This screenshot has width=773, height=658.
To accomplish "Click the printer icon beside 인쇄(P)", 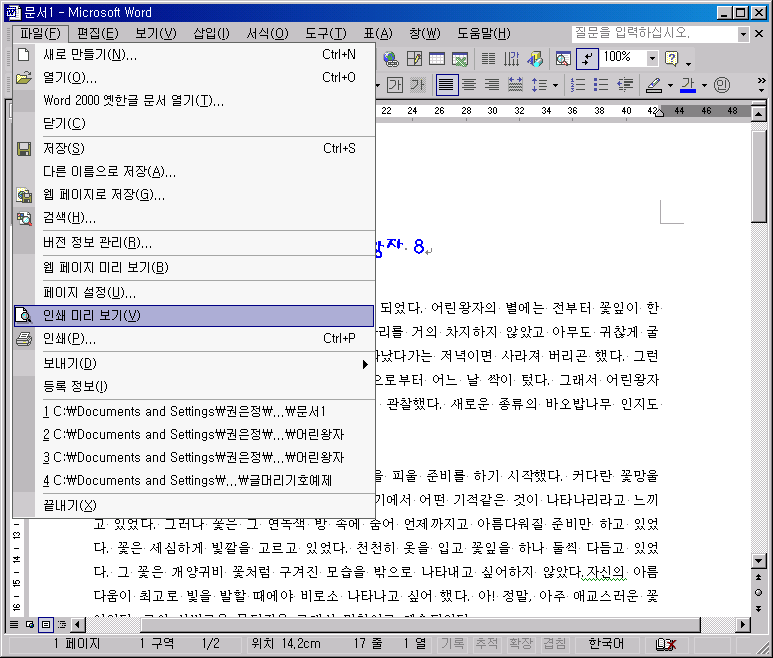I will [24, 339].
